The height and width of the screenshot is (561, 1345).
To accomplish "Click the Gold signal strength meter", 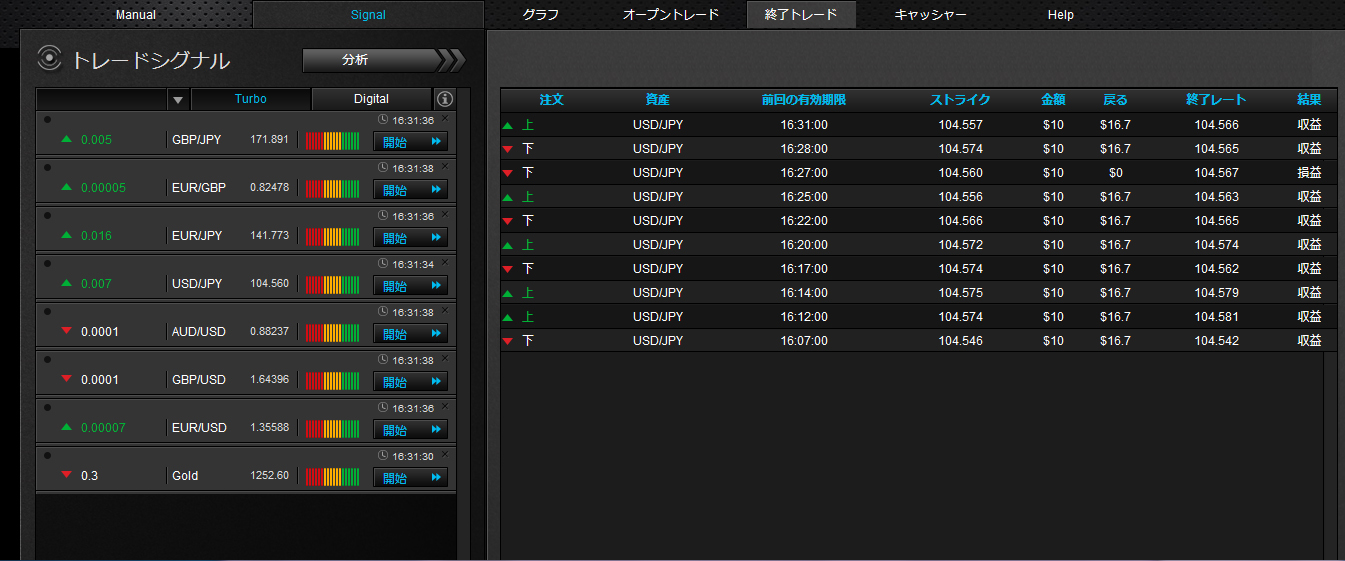I will pyautogui.click(x=332, y=476).
